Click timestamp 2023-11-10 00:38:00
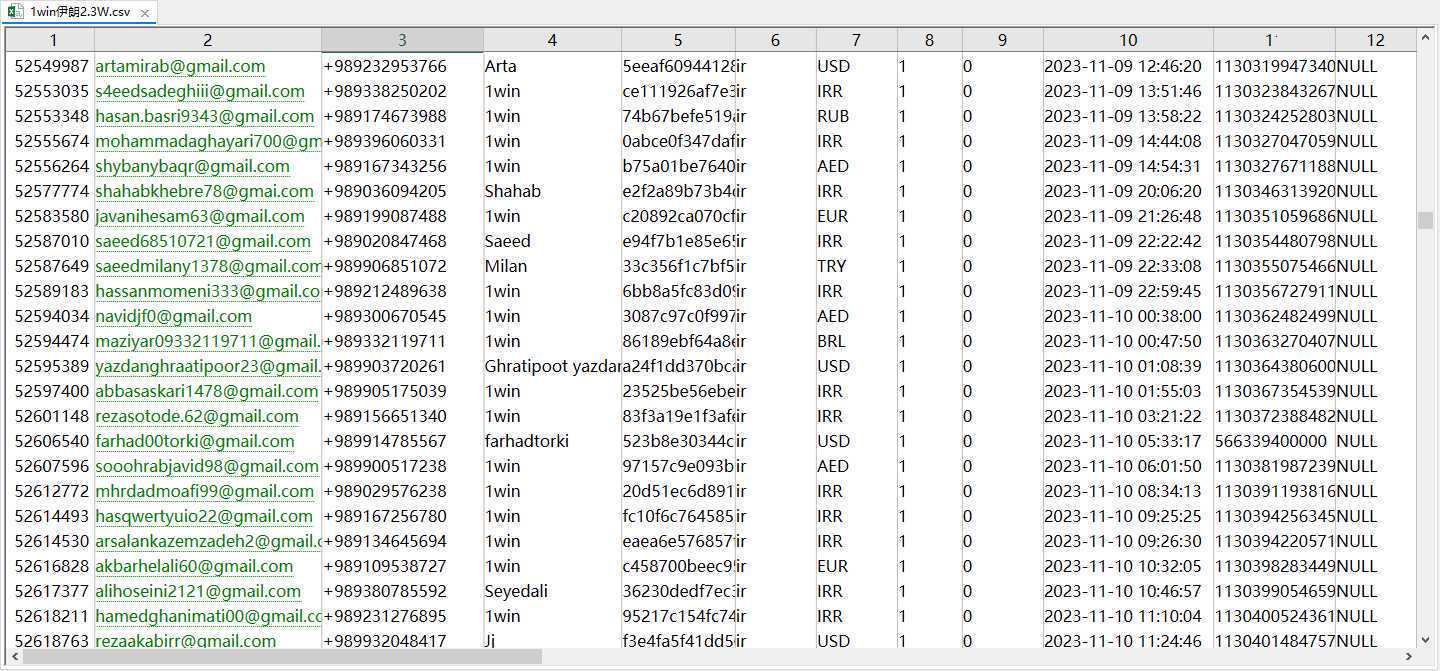 (x=1128, y=316)
